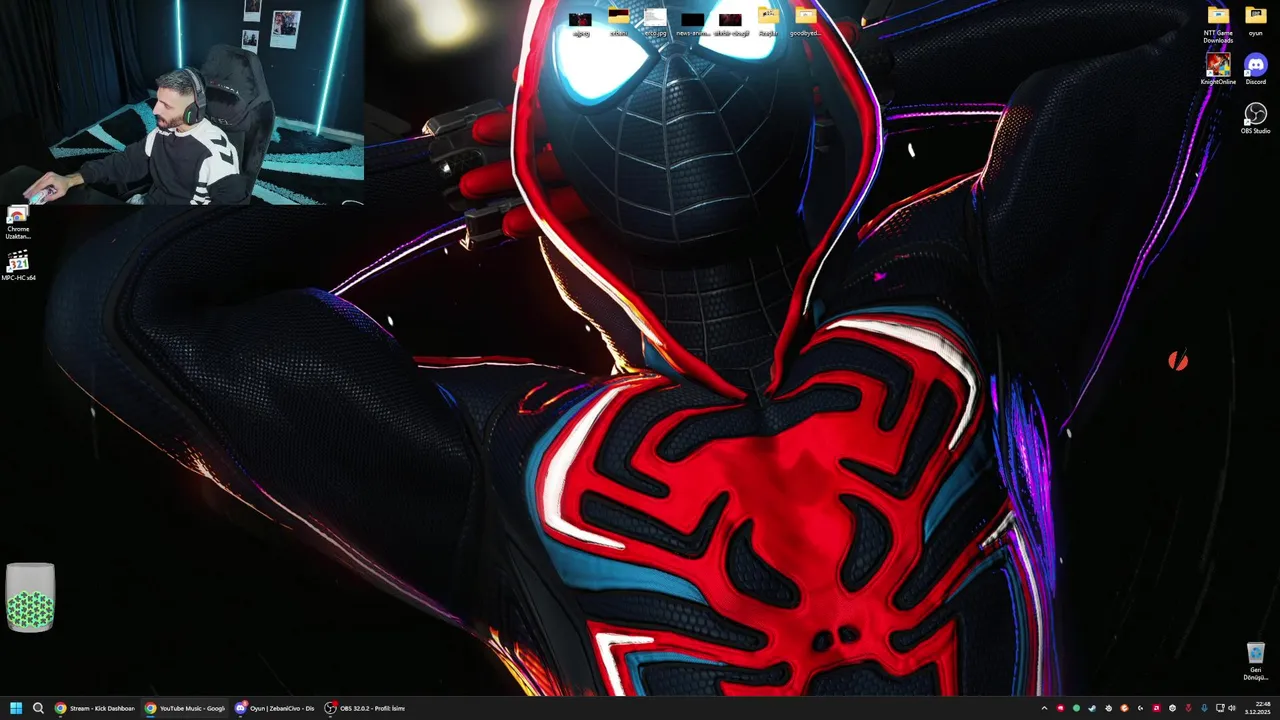
Task: Click the orange circular tray icon
Action: click(1125, 708)
